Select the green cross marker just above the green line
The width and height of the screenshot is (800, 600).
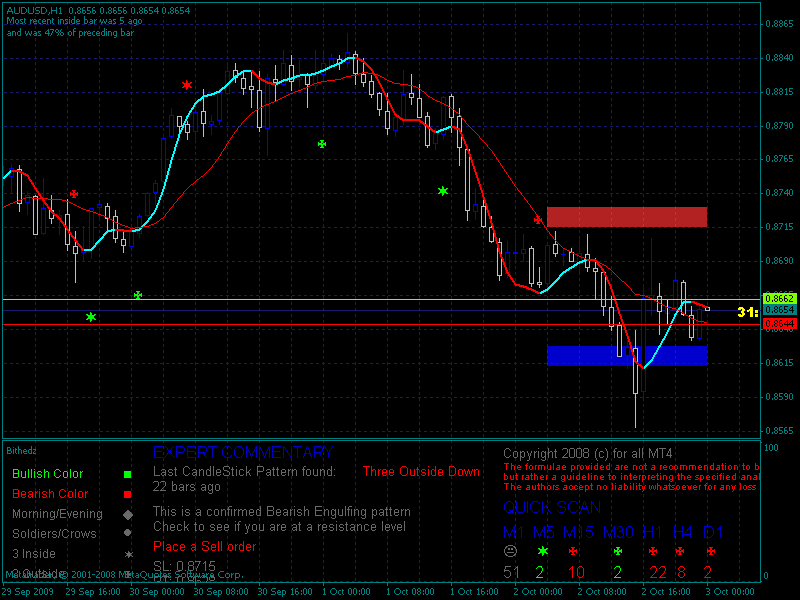click(x=138, y=295)
